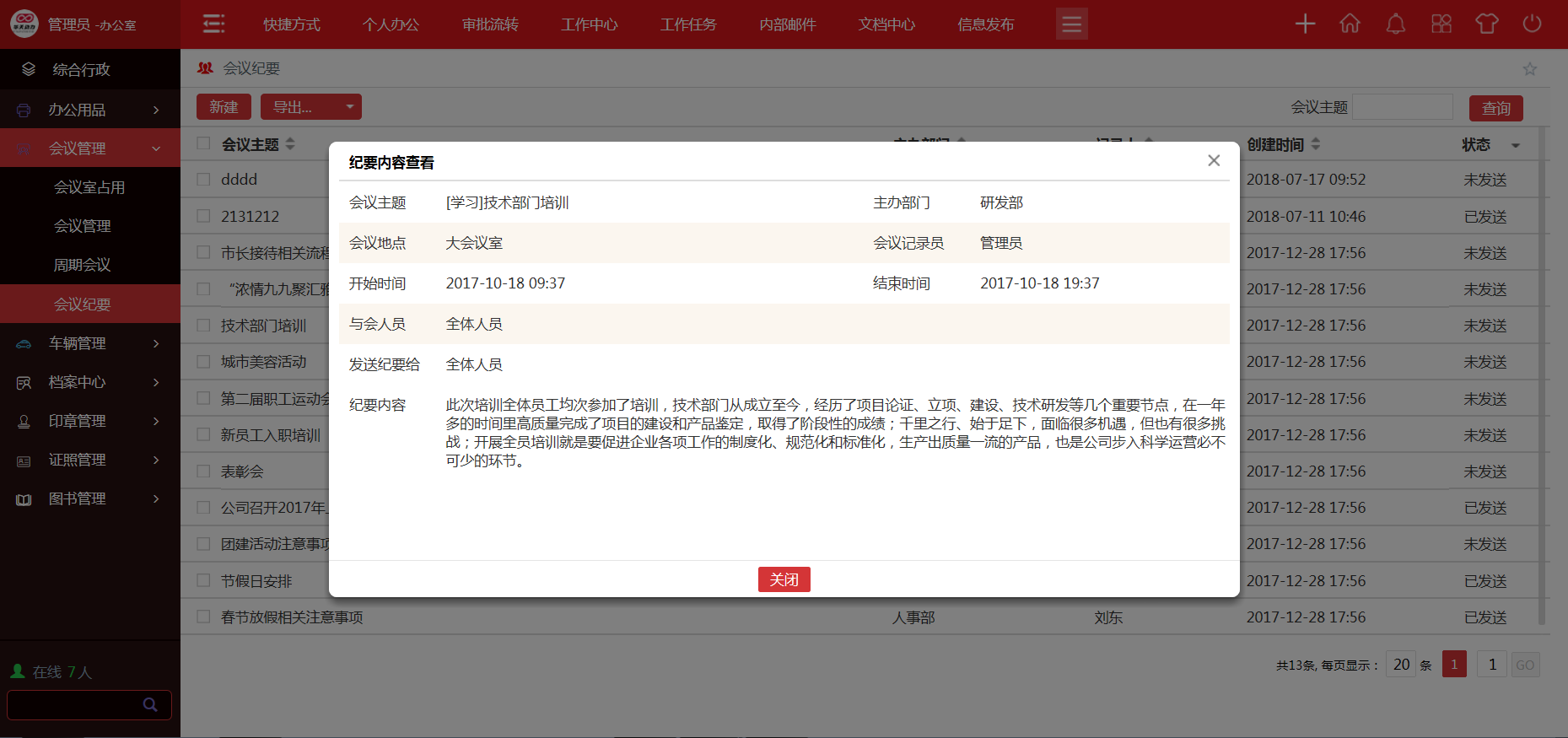Open notifications bell icon
This screenshot has height=738, width=1568.
1396,24
